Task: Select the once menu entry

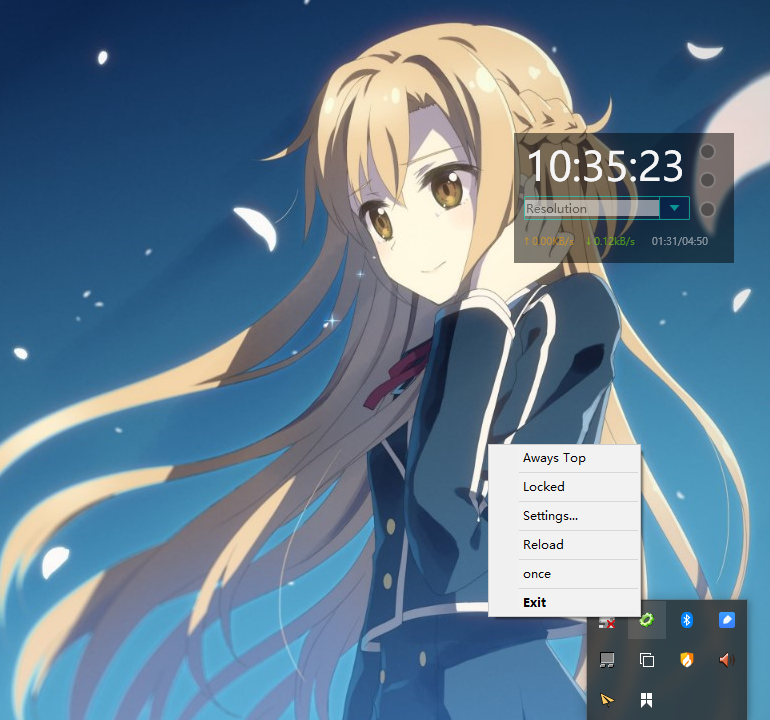Action: pos(565,574)
